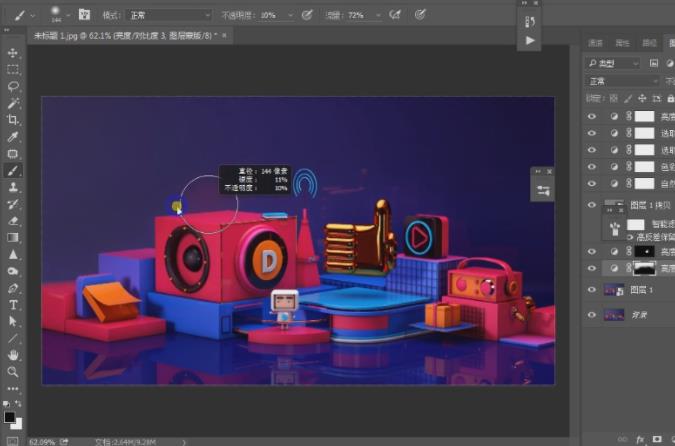Filter layers by pixel layers icon
Image resolution: width=675 pixels, height=446 pixels.
[x=653, y=63]
